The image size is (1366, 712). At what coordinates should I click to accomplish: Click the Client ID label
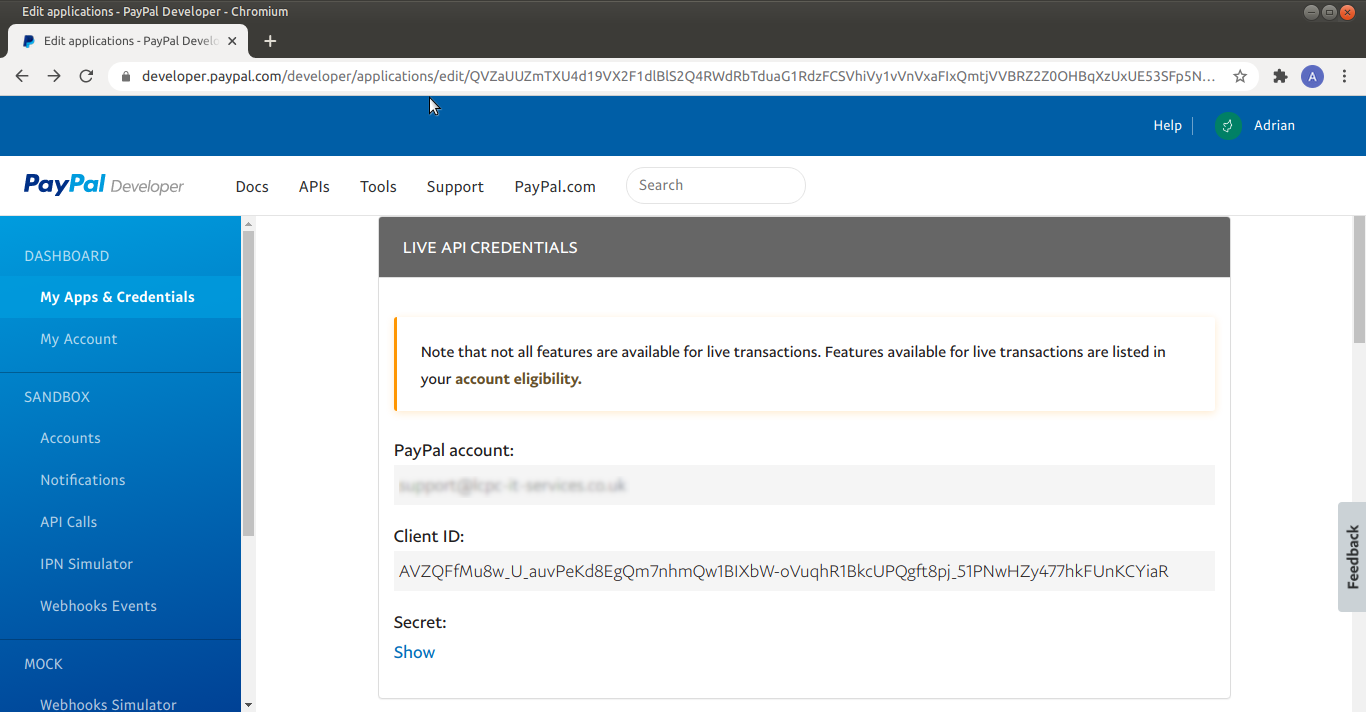pyautogui.click(x=429, y=536)
